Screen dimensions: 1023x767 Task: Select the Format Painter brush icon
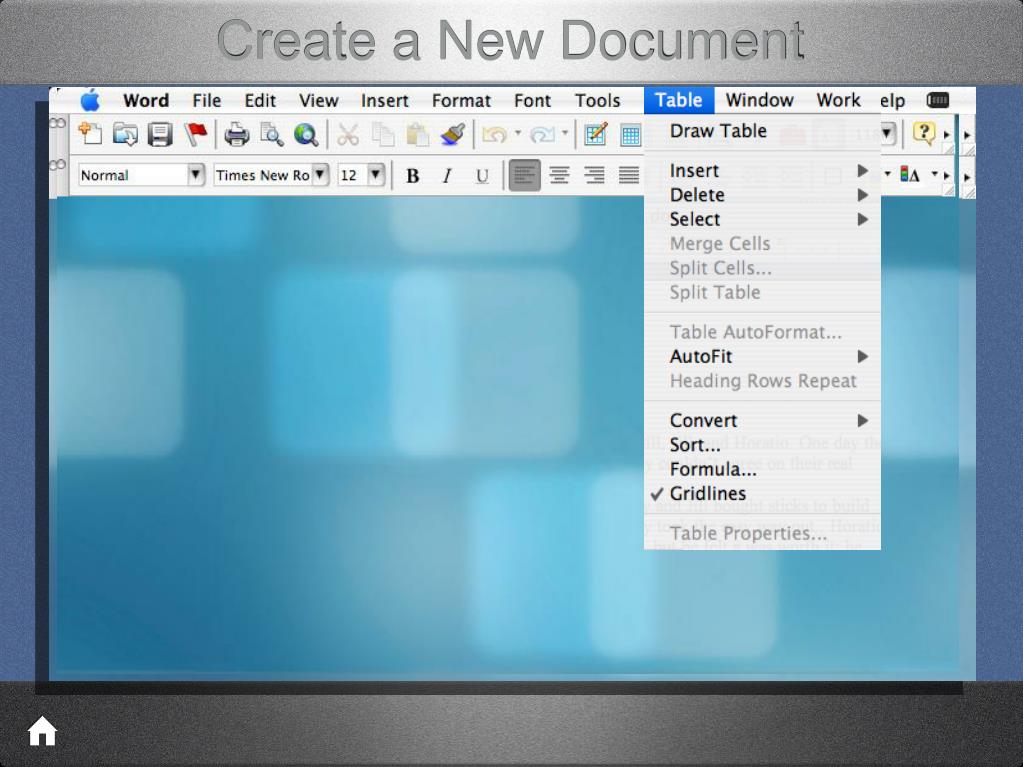pyautogui.click(x=453, y=134)
